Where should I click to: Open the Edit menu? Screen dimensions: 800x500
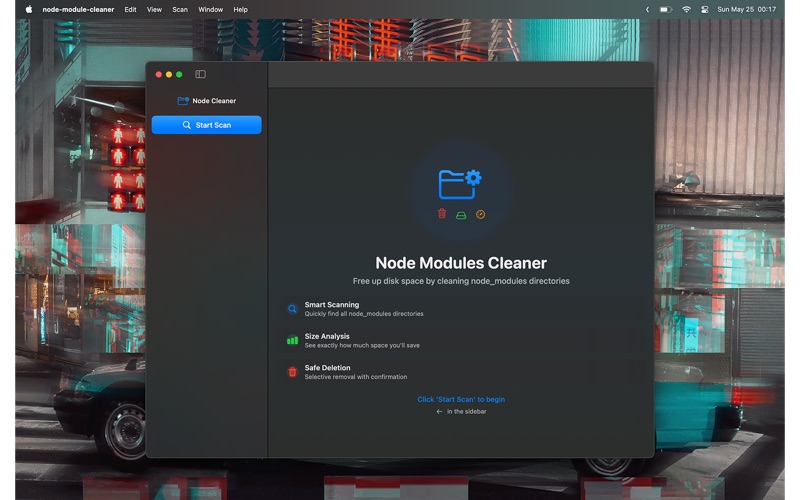[x=131, y=9]
